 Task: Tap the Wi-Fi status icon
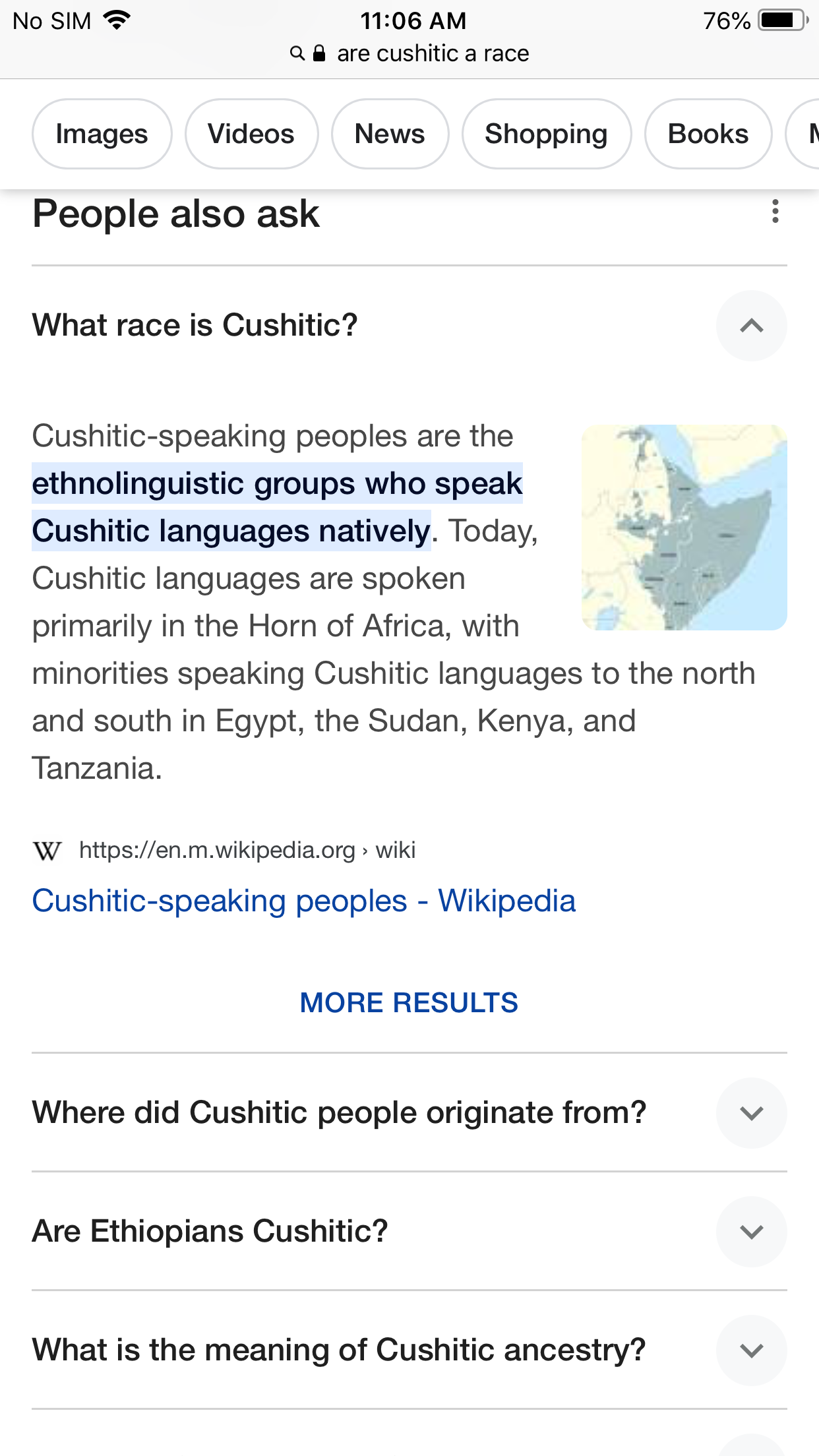(x=117, y=20)
